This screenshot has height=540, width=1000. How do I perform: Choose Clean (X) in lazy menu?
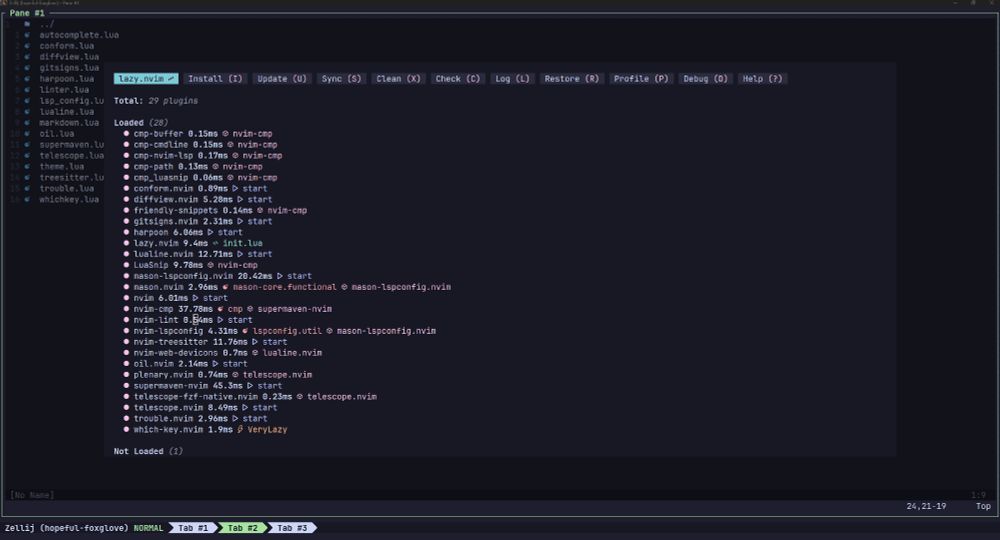(398, 78)
